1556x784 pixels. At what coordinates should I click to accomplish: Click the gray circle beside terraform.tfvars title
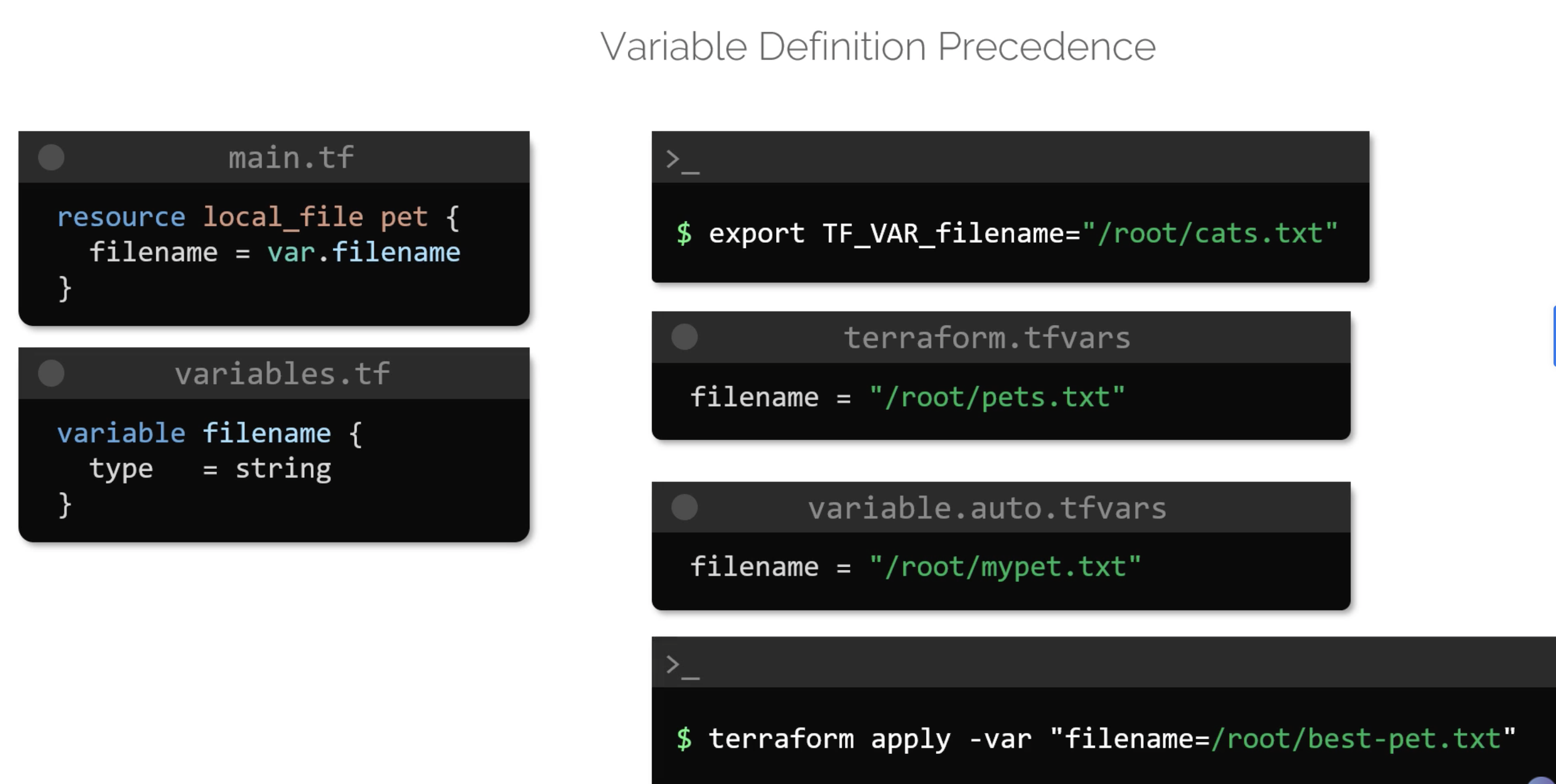click(x=684, y=337)
